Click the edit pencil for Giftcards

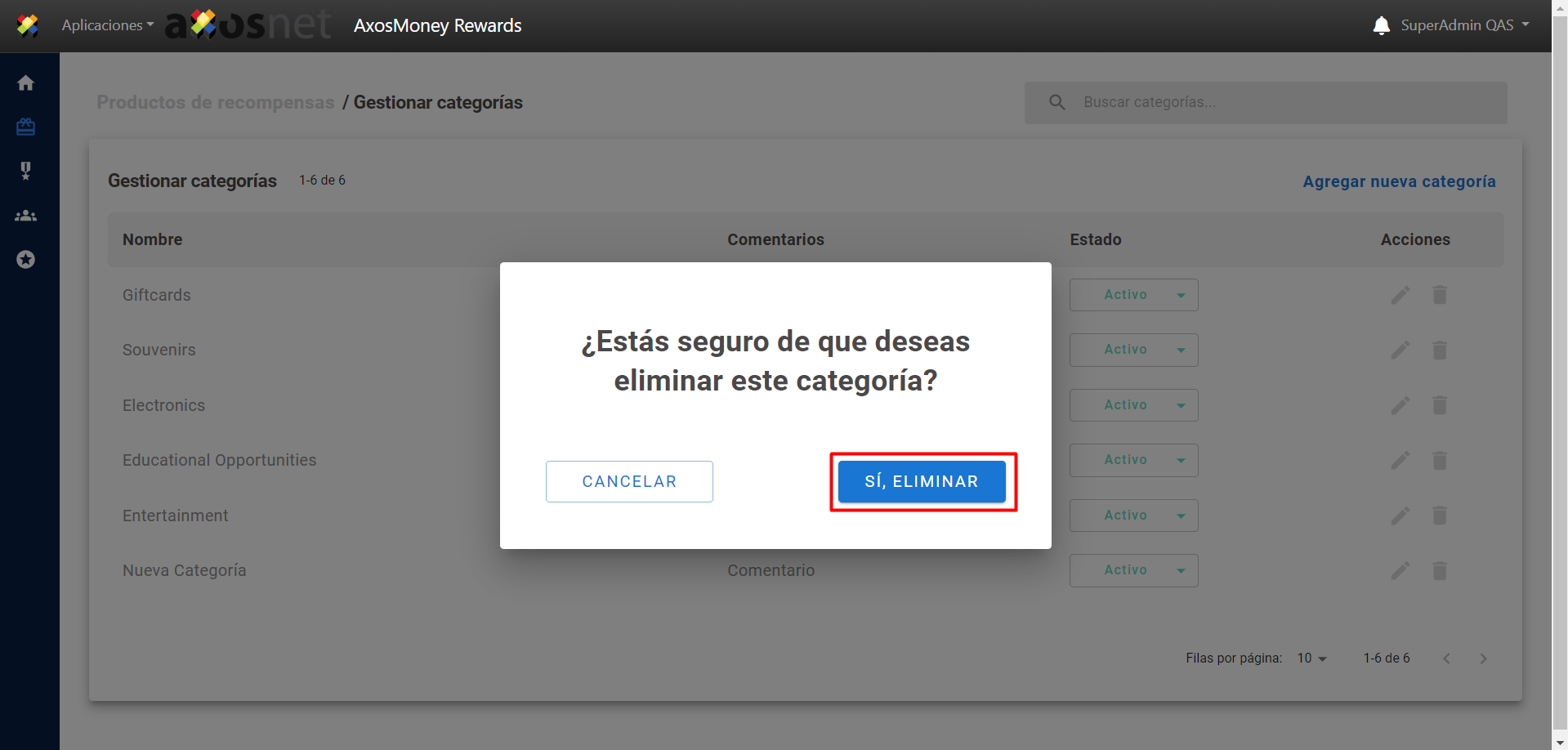[x=1400, y=295]
